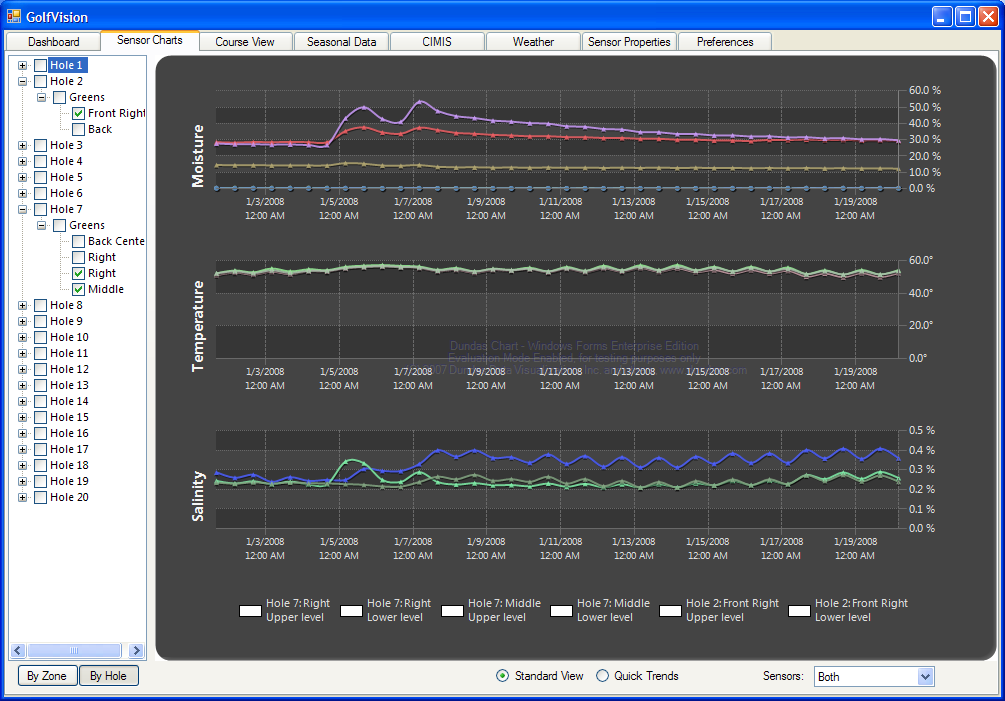Uncheck the Middle sensor under Hole 7
The image size is (1005, 701).
(79, 290)
